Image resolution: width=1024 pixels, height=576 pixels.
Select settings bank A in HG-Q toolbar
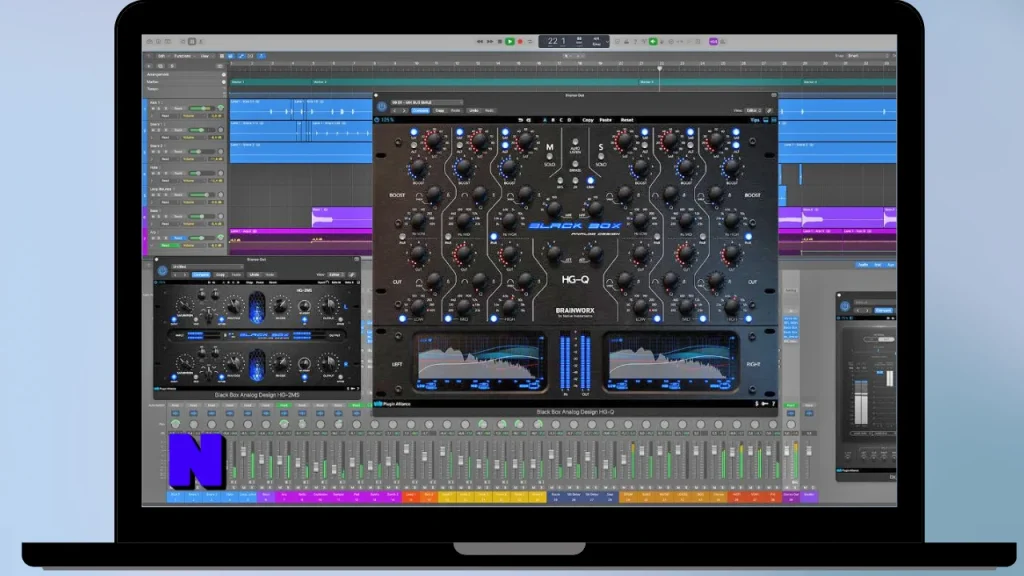pos(545,120)
